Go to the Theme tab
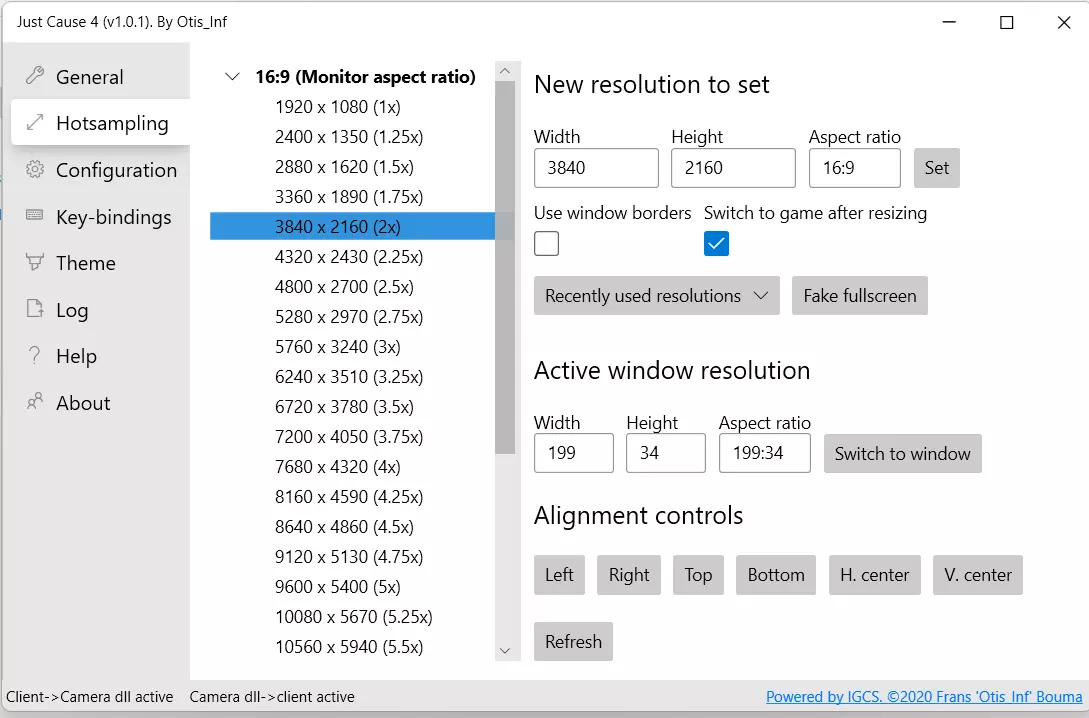The height and width of the screenshot is (718, 1089). 100,263
